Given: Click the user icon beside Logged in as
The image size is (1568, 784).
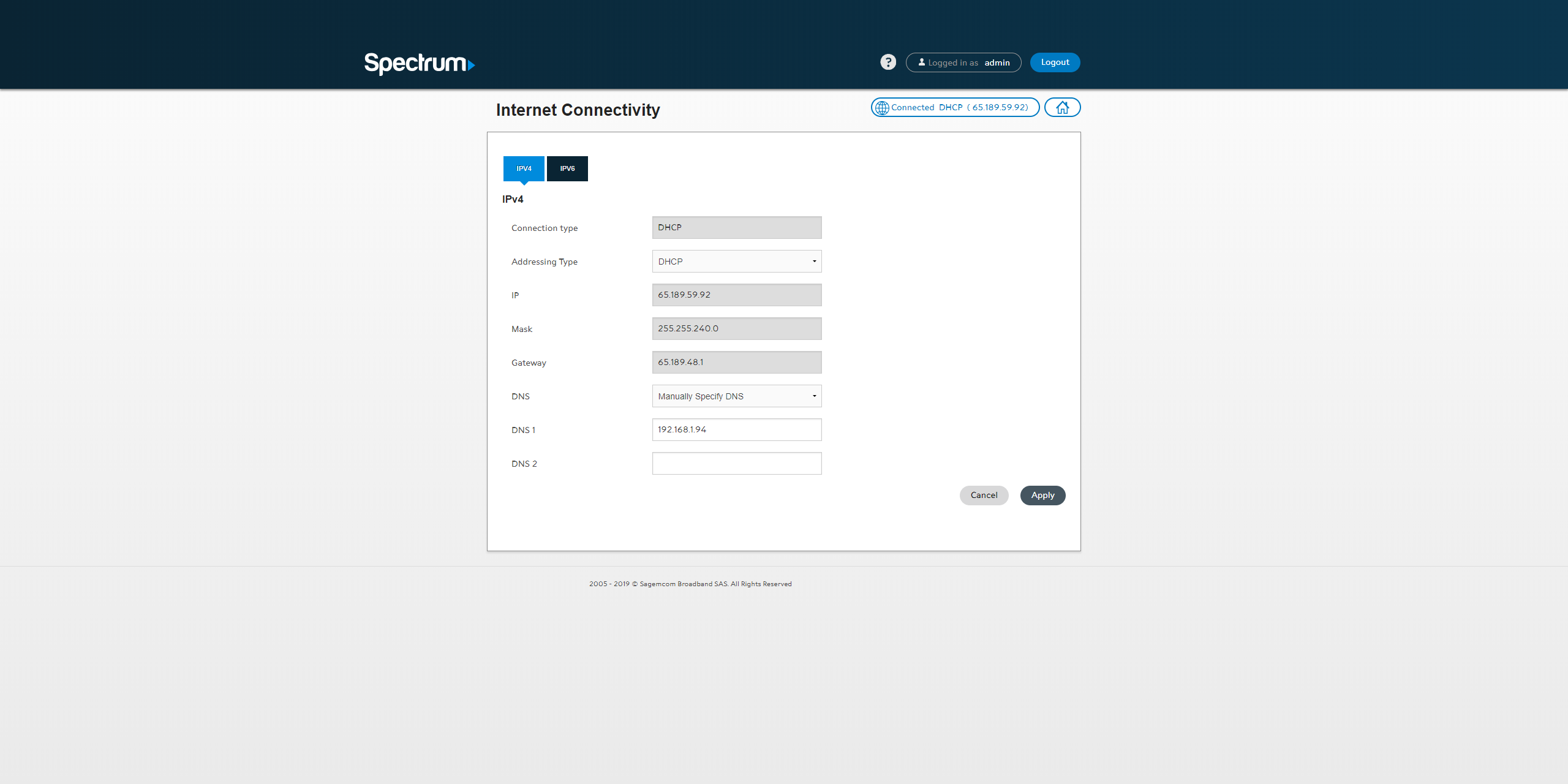Looking at the screenshot, I should [x=921, y=62].
